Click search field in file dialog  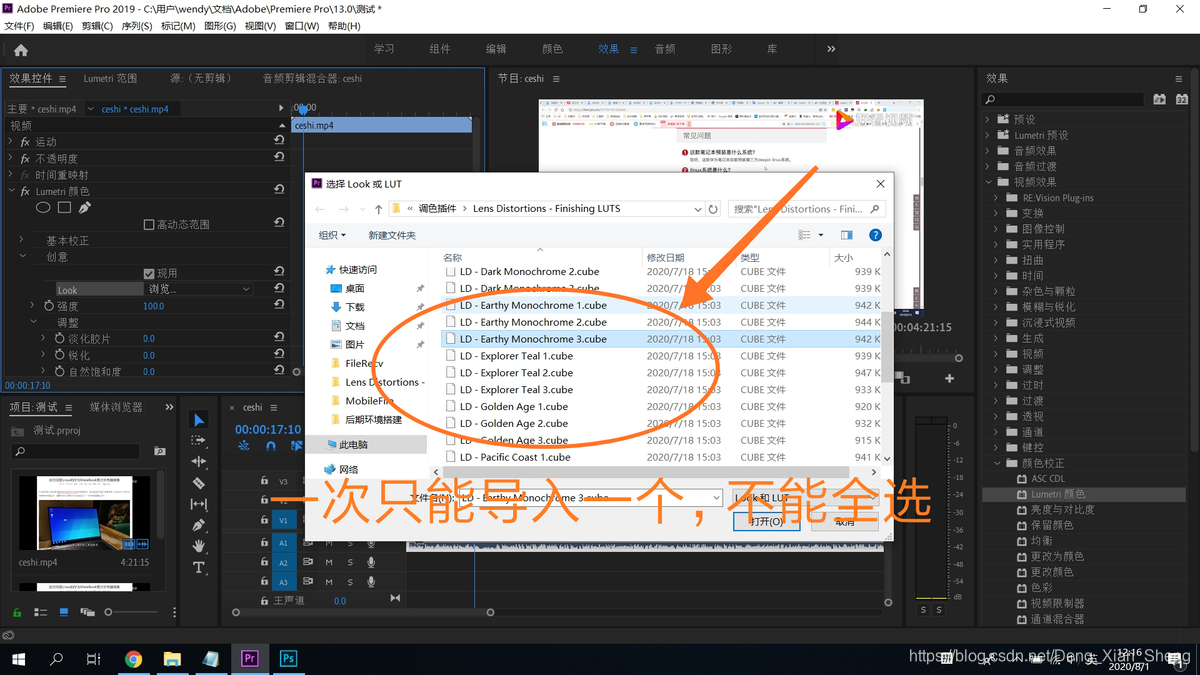807,209
